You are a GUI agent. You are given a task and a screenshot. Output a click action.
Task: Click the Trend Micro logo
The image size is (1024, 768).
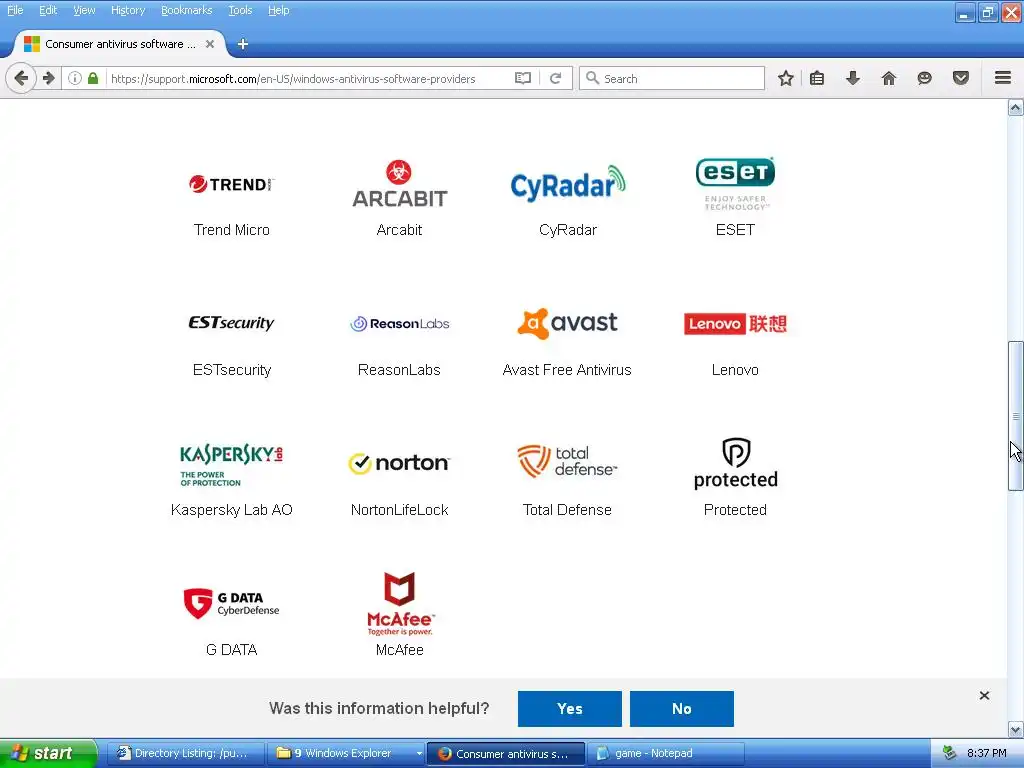(232, 184)
